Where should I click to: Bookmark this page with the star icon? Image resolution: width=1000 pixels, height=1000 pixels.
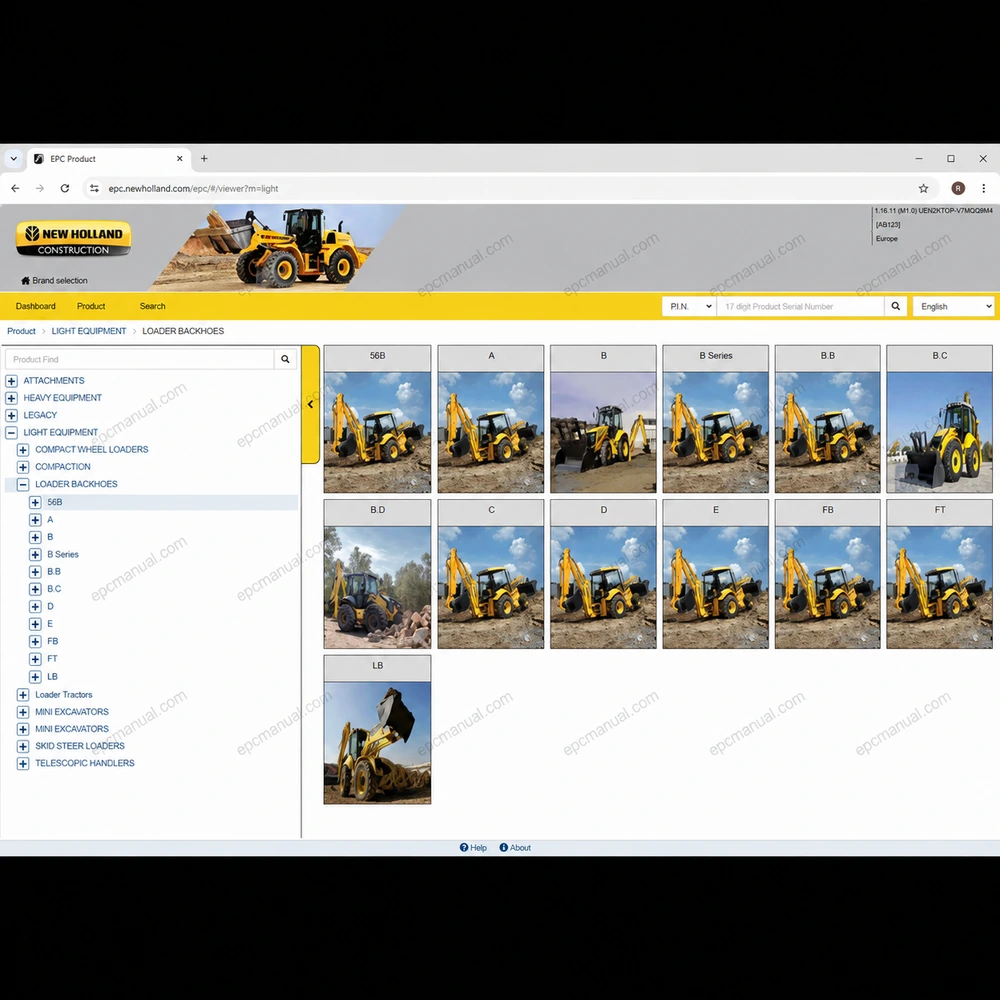tap(923, 188)
